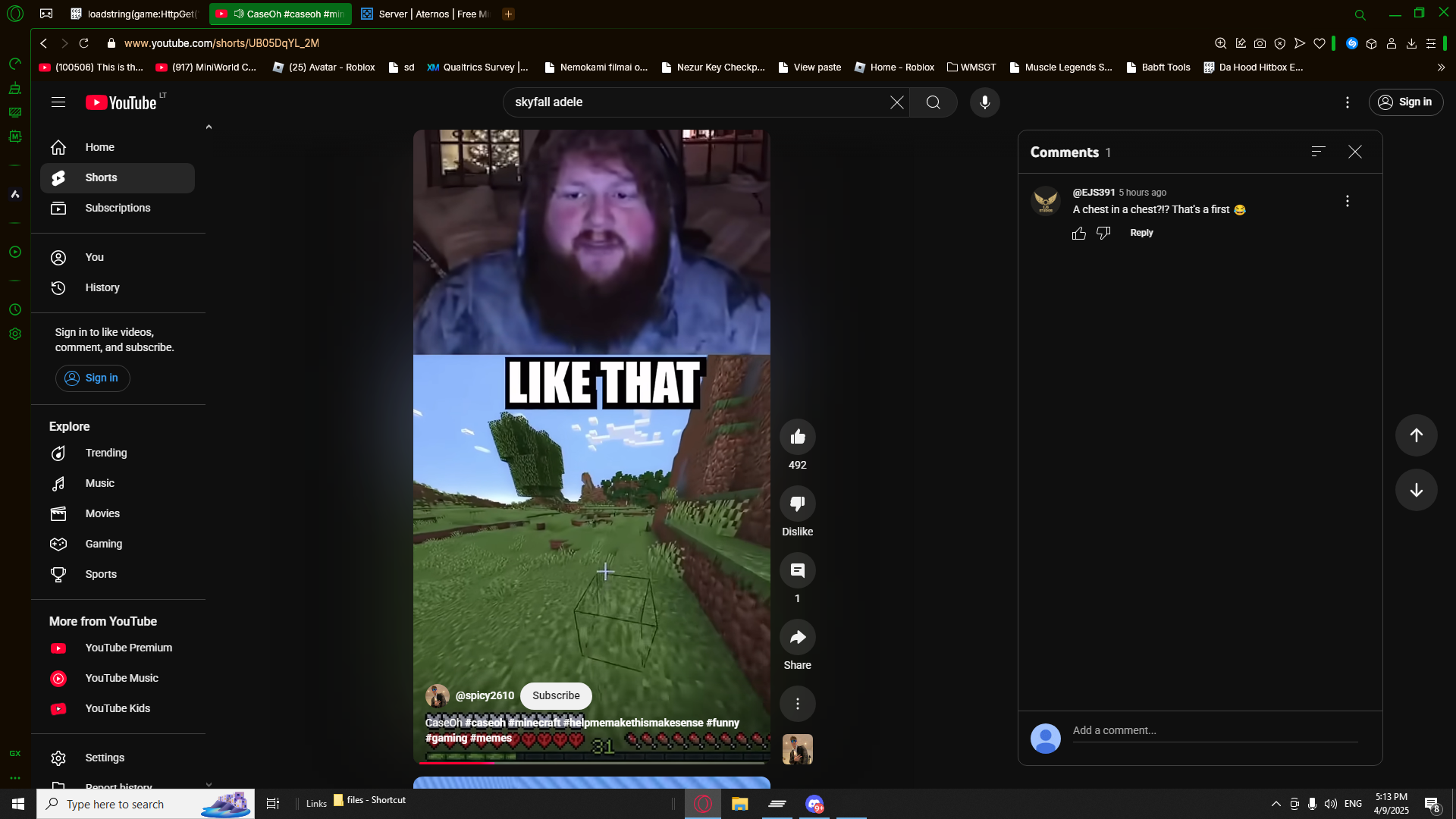Open @spicy2610 channel name
The width and height of the screenshot is (1456, 819).
click(485, 695)
